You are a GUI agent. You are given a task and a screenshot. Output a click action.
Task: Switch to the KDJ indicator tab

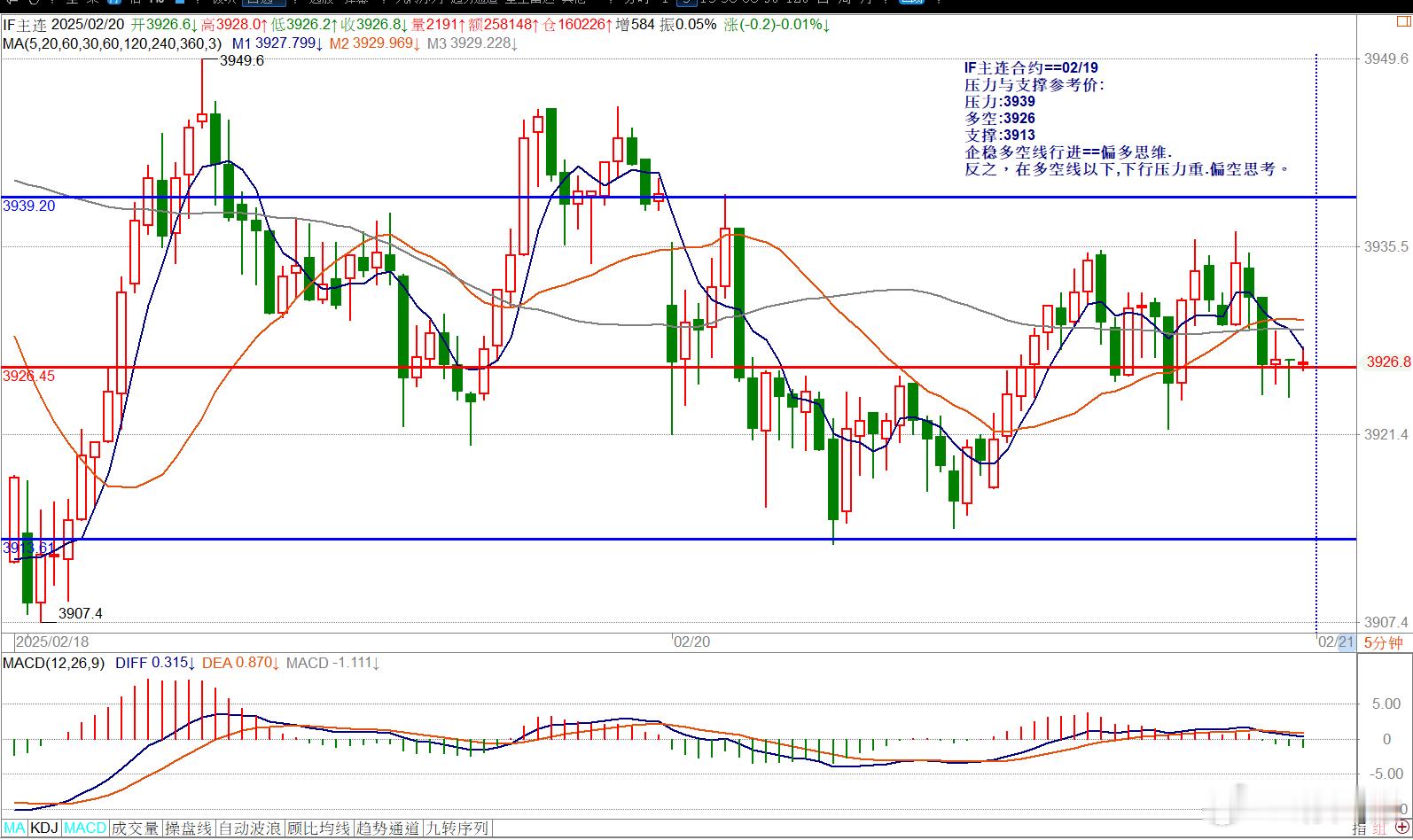(44, 828)
